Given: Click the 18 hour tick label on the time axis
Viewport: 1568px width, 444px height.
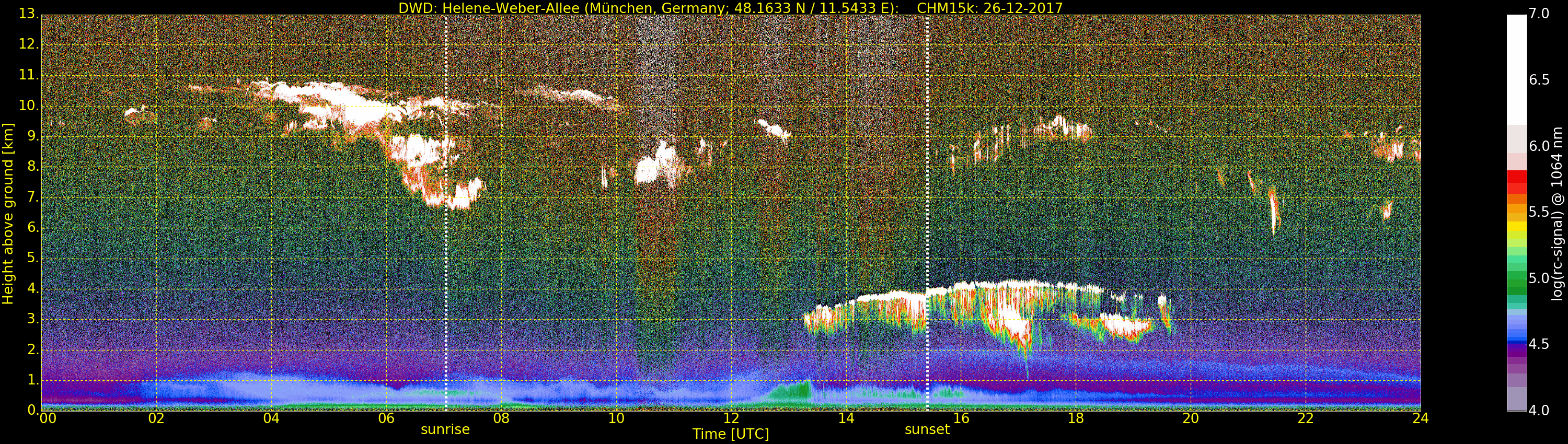Looking at the screenshot, I should click(x=1076, y=418).
